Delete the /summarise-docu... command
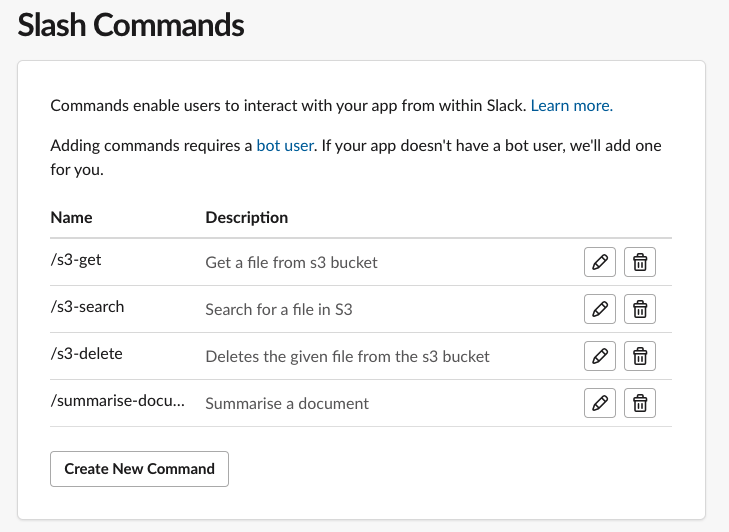729x532 pixels. click(640, 403)
